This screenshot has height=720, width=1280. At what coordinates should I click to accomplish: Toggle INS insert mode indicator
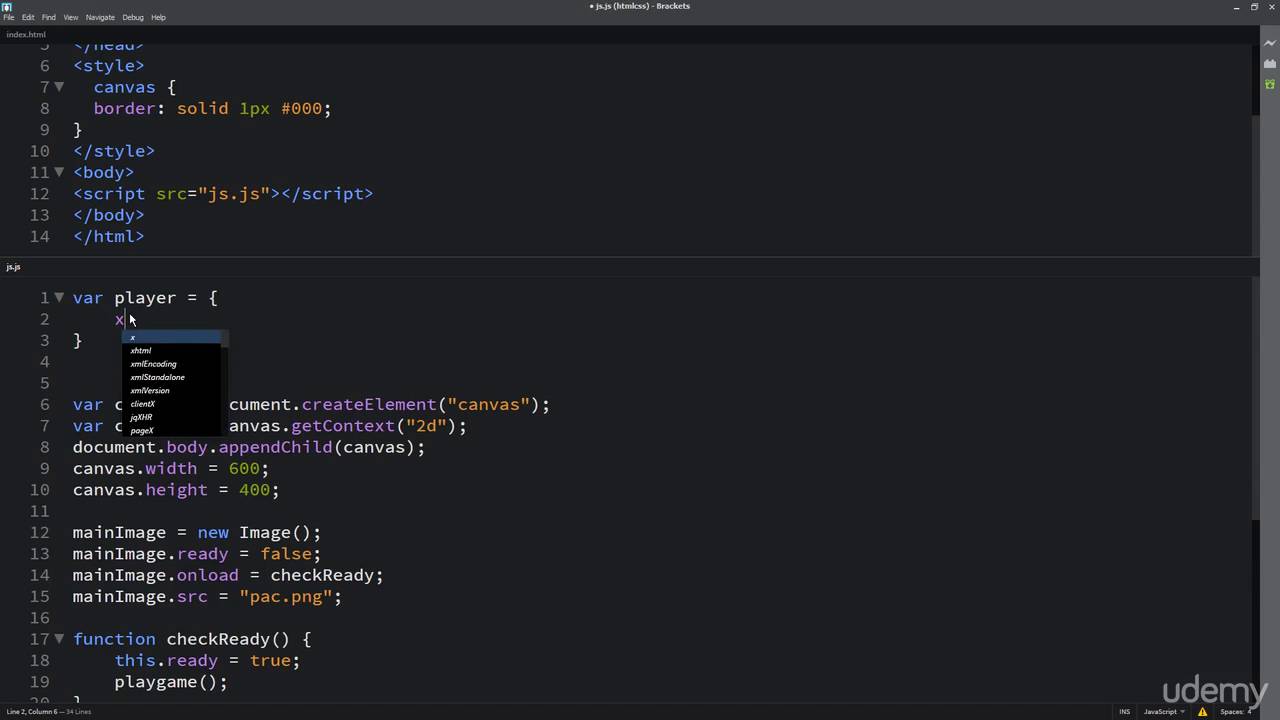[x=1125, y=711]
